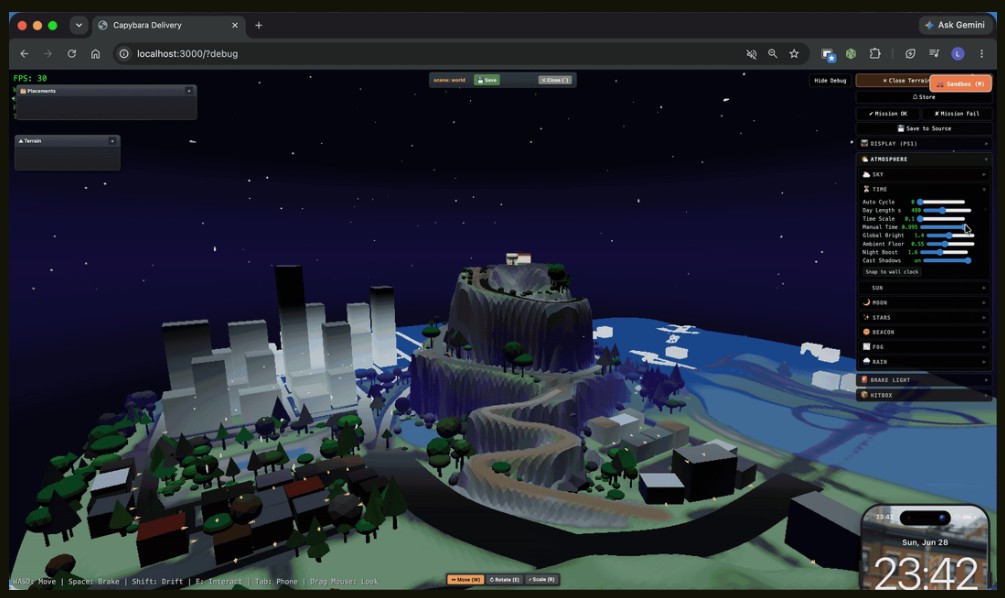Screen dimensions: 1005x598
Task: Click the 'scene: world' label
Action: 449,80
